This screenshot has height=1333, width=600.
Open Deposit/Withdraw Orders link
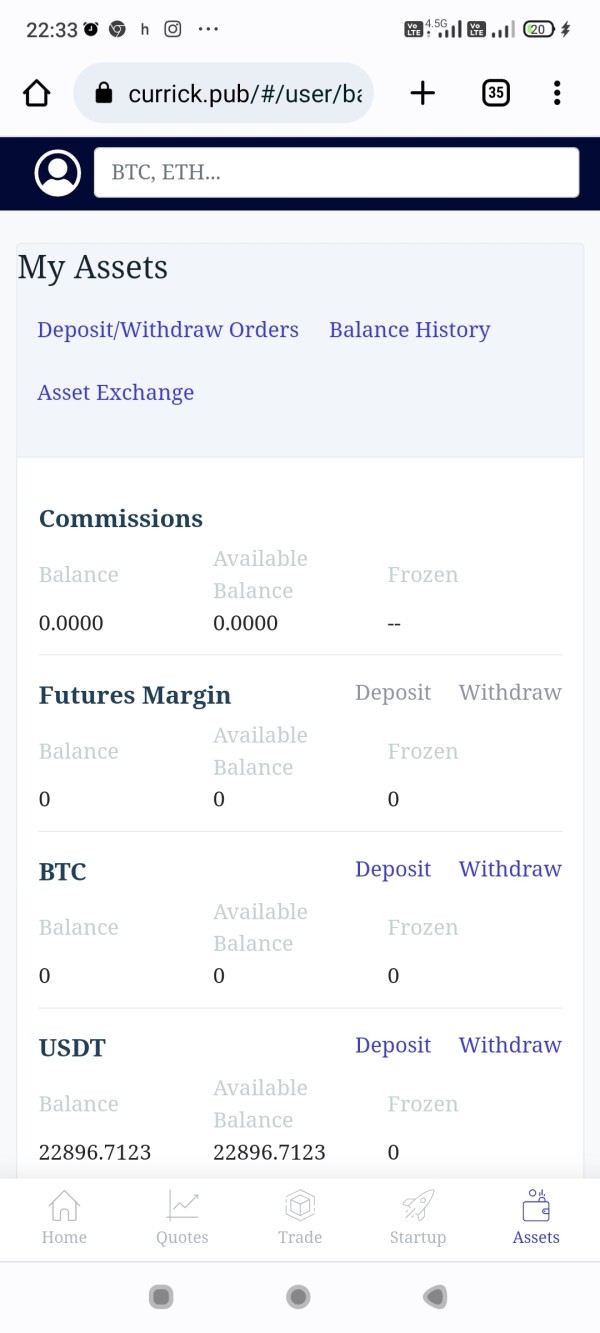[168, 330]
